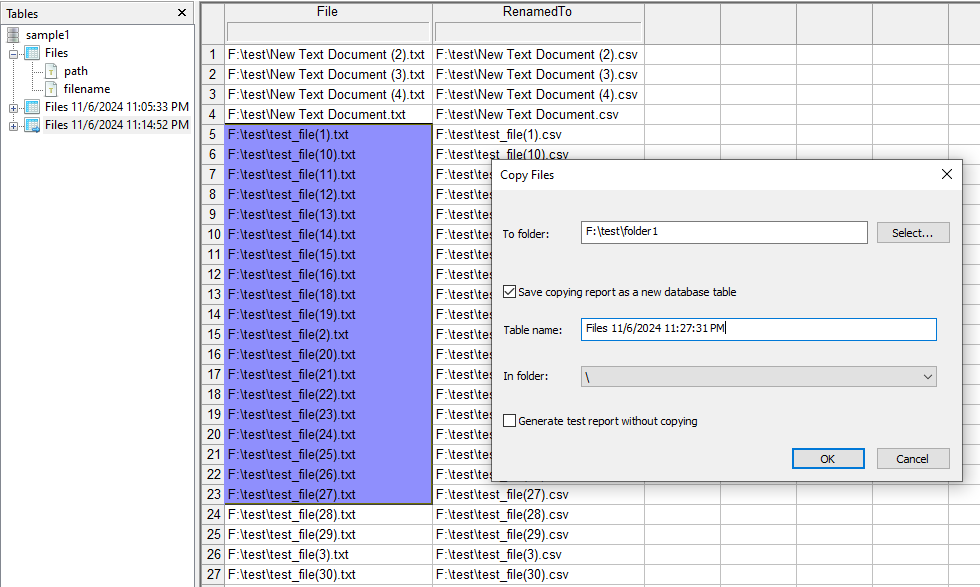Click the filename column icon
980x587 pixels.
tap(51, 89)
